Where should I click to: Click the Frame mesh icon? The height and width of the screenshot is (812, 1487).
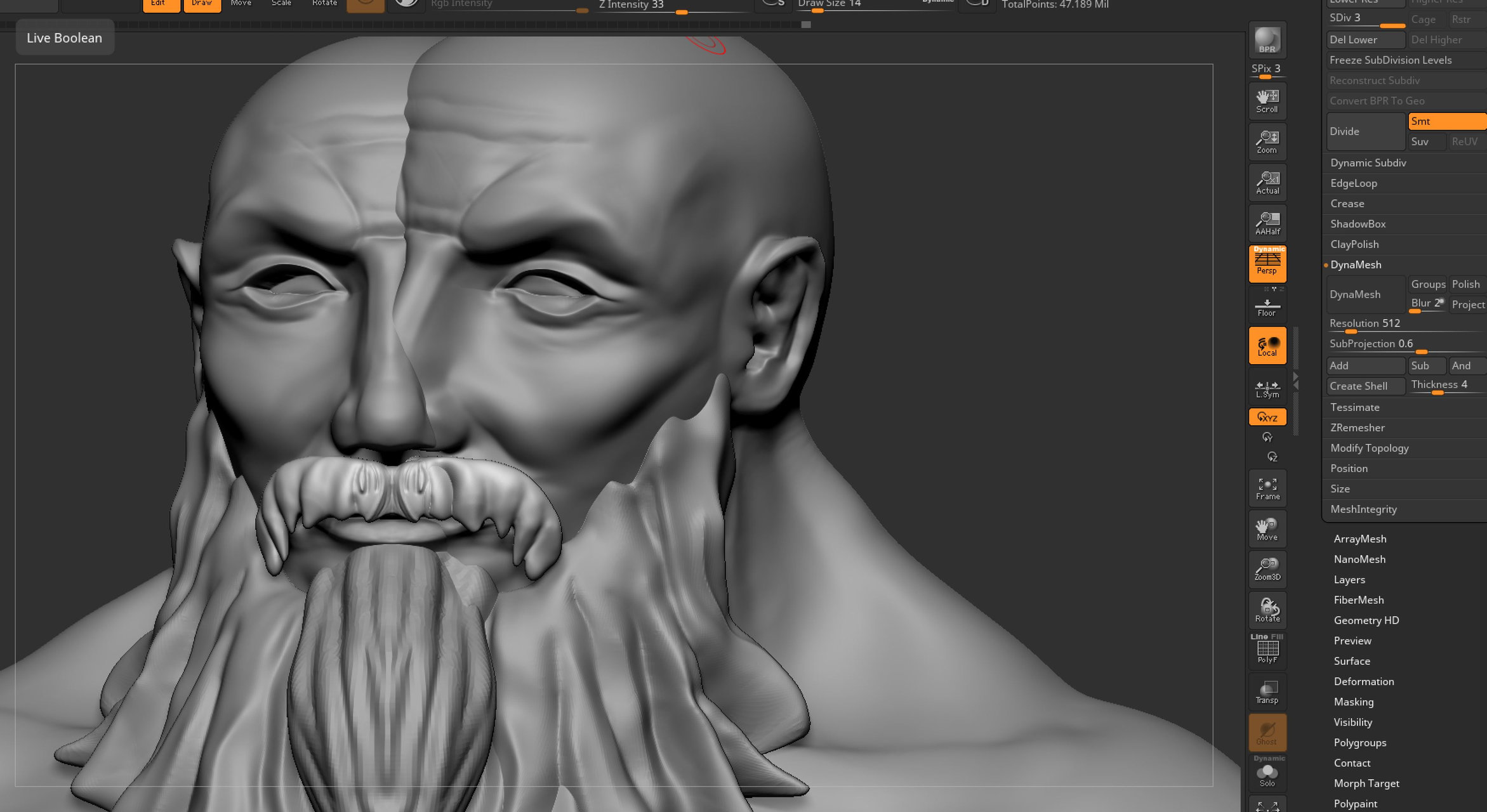click(x=1267, y=488)
